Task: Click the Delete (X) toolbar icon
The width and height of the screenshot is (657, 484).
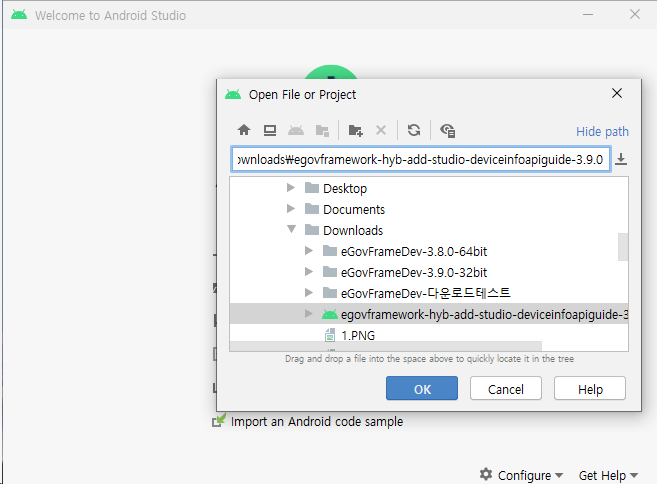Action: point(381,130)
